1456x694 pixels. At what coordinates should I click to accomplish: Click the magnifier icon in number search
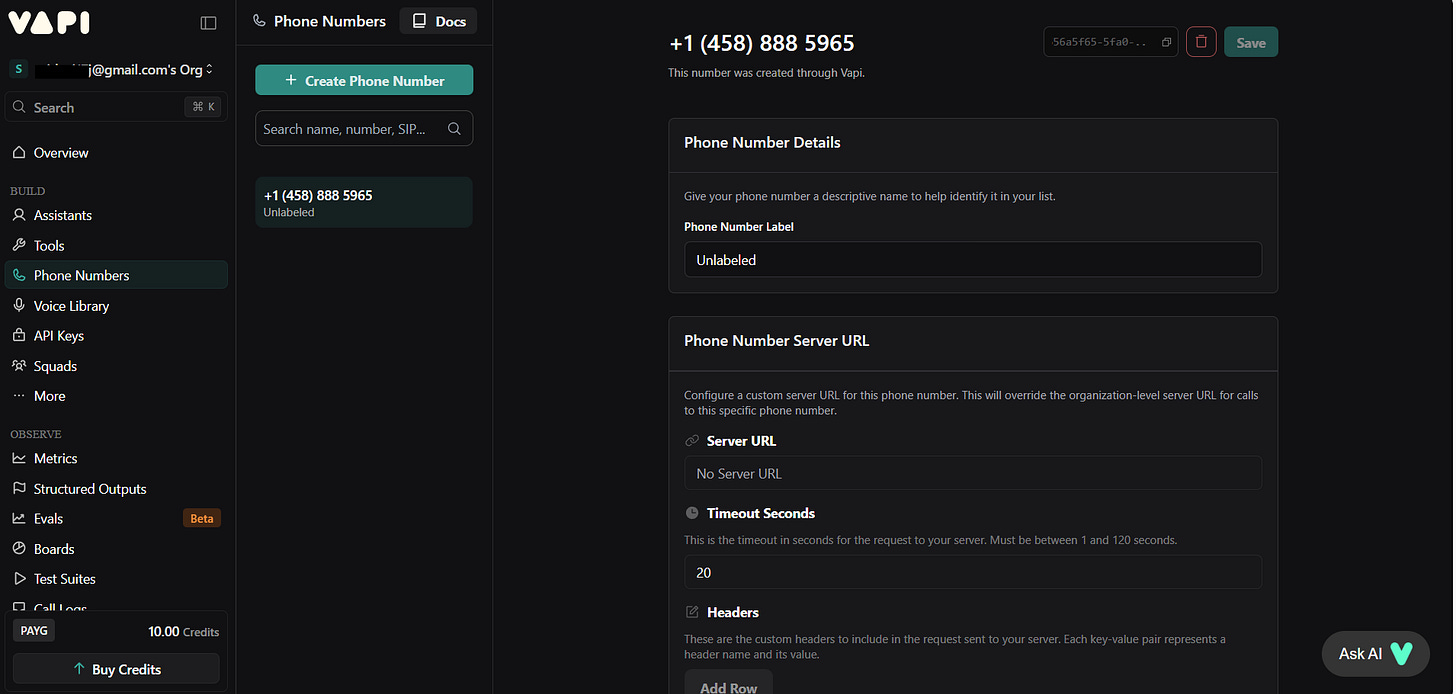[x=454, y=128]
